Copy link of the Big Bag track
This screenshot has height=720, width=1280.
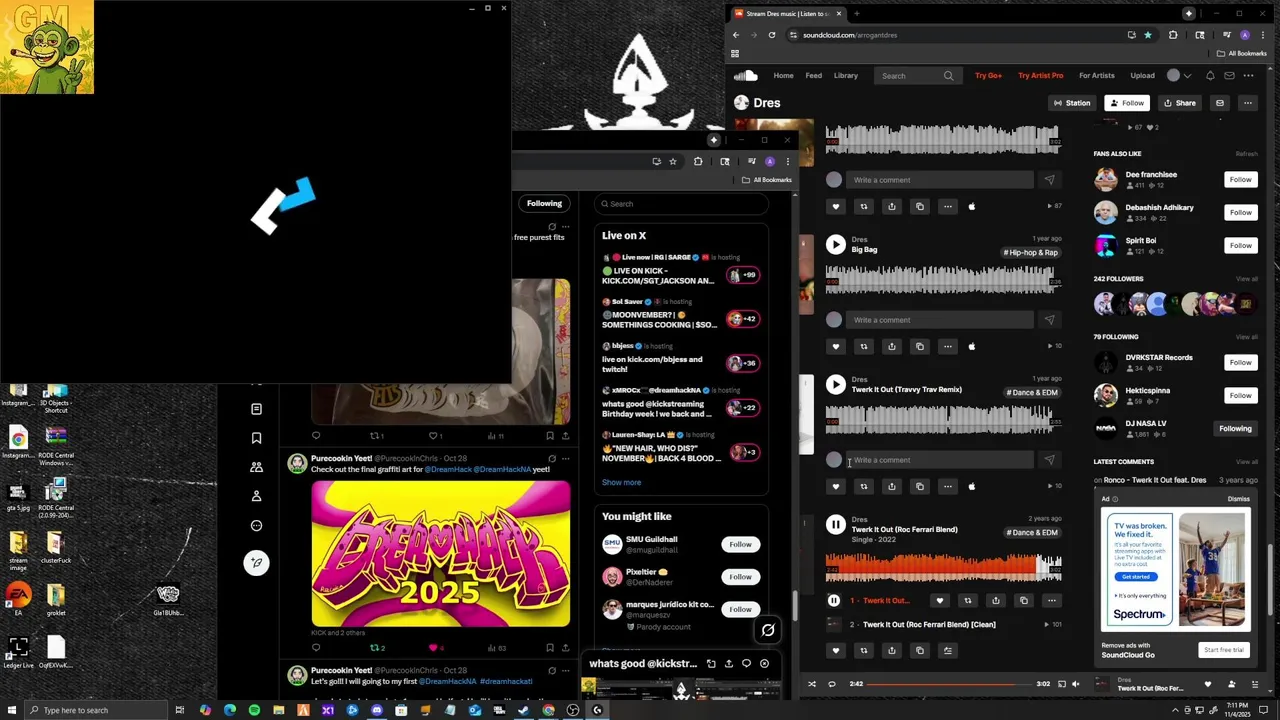[x=920, y=346]
